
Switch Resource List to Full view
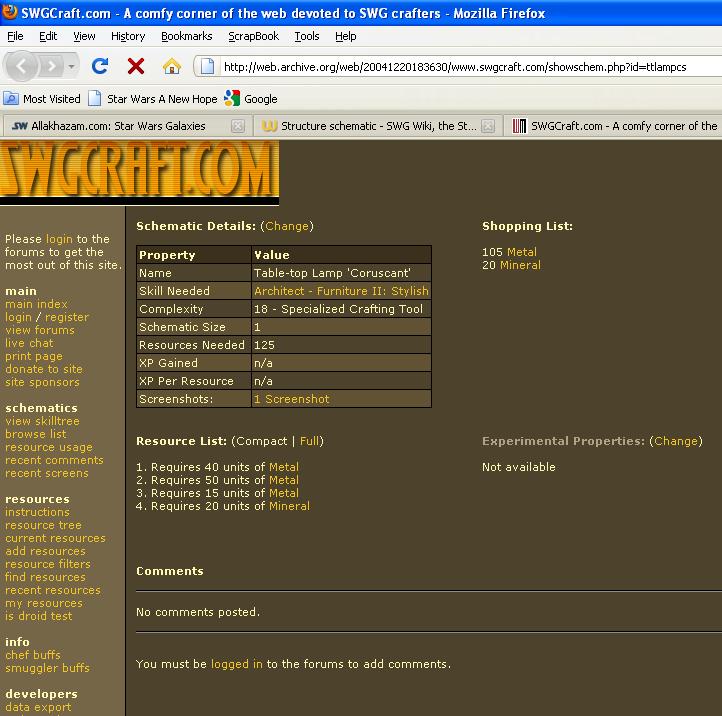pyautogui.click(x=310, y=441)
